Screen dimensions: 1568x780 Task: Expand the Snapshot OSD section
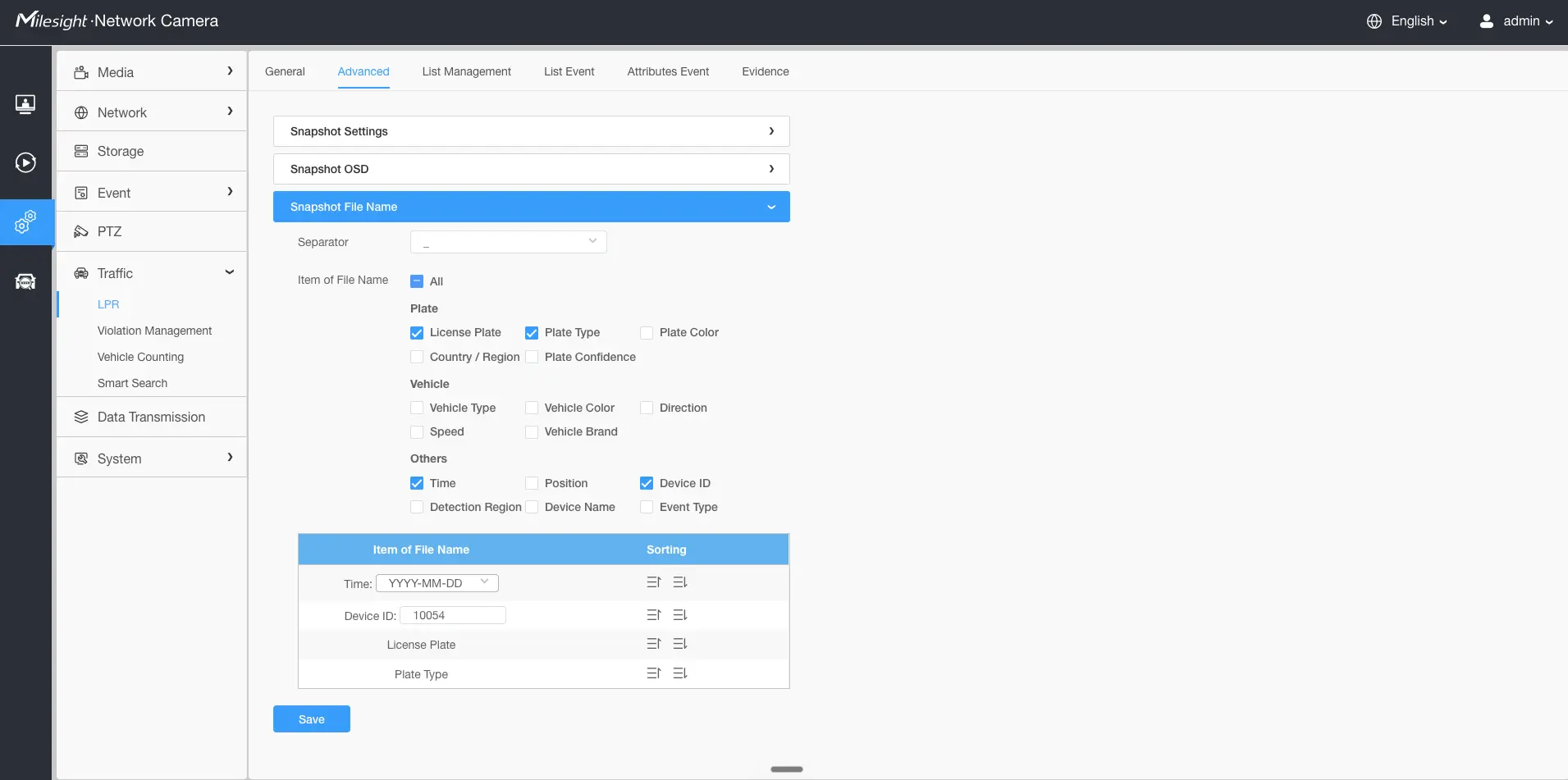pyautogui.click(x=532, y=169)
